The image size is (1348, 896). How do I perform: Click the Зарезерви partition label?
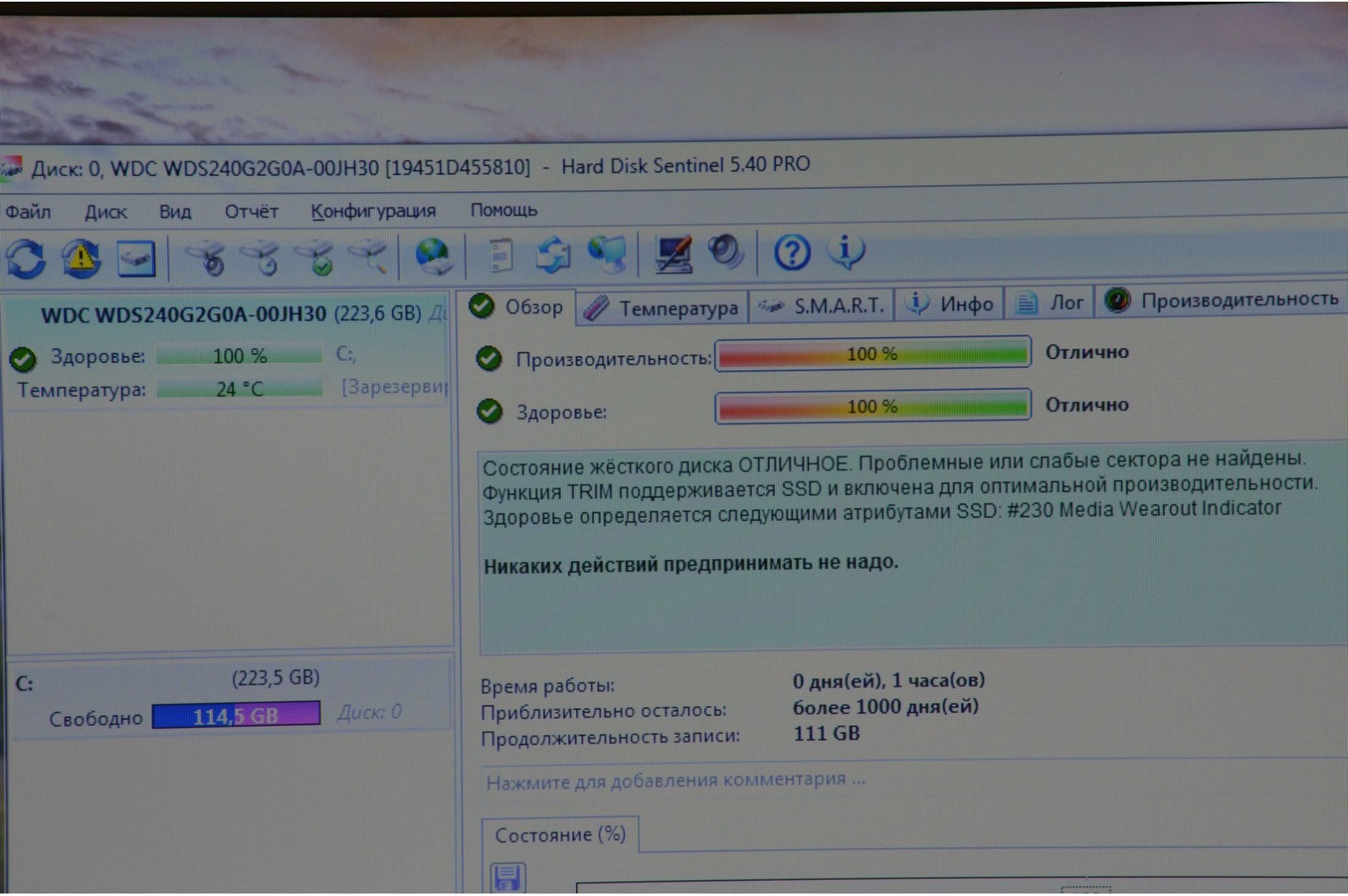(x=395, y=387)
